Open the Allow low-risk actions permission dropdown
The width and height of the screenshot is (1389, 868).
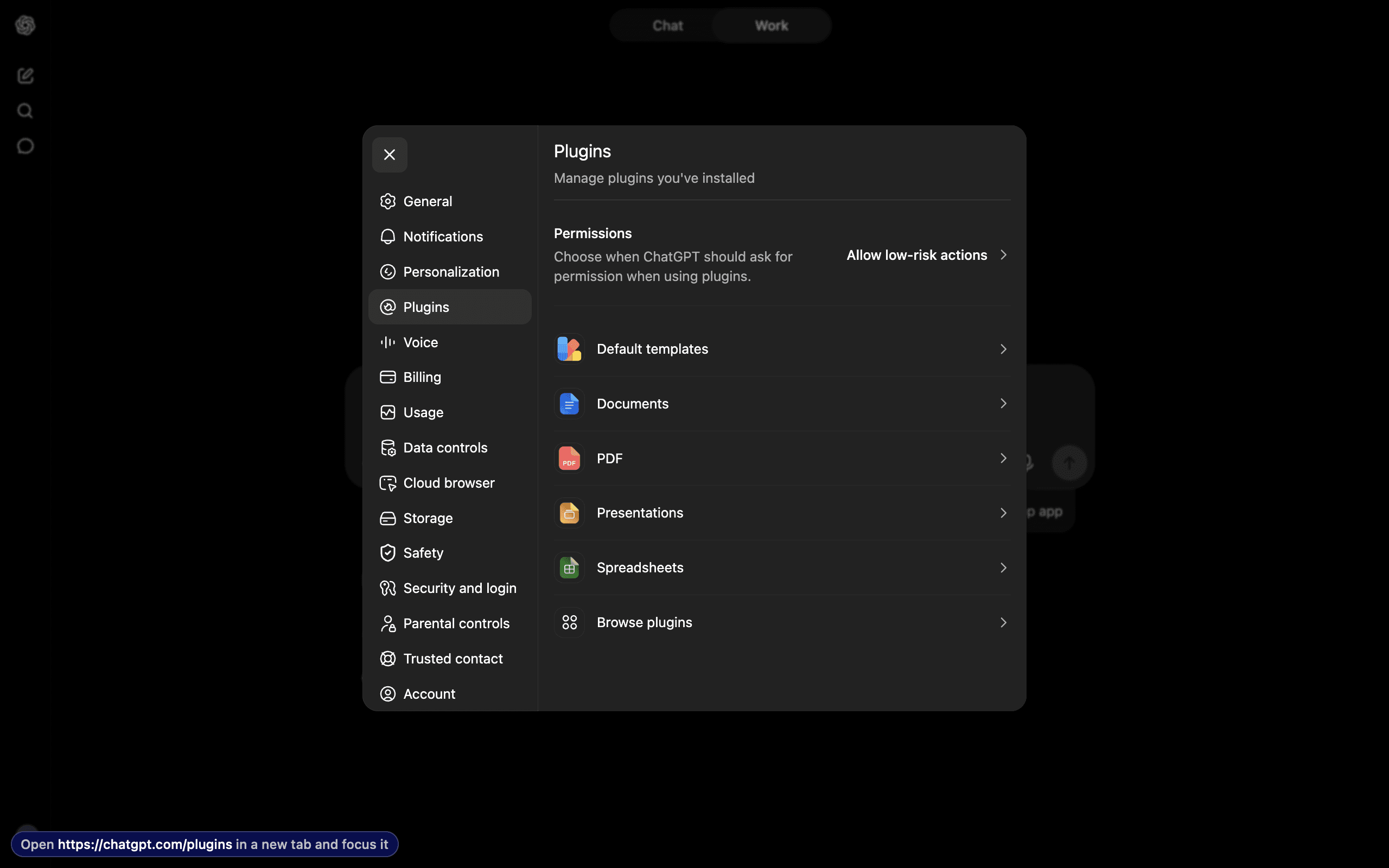(927, 255)
